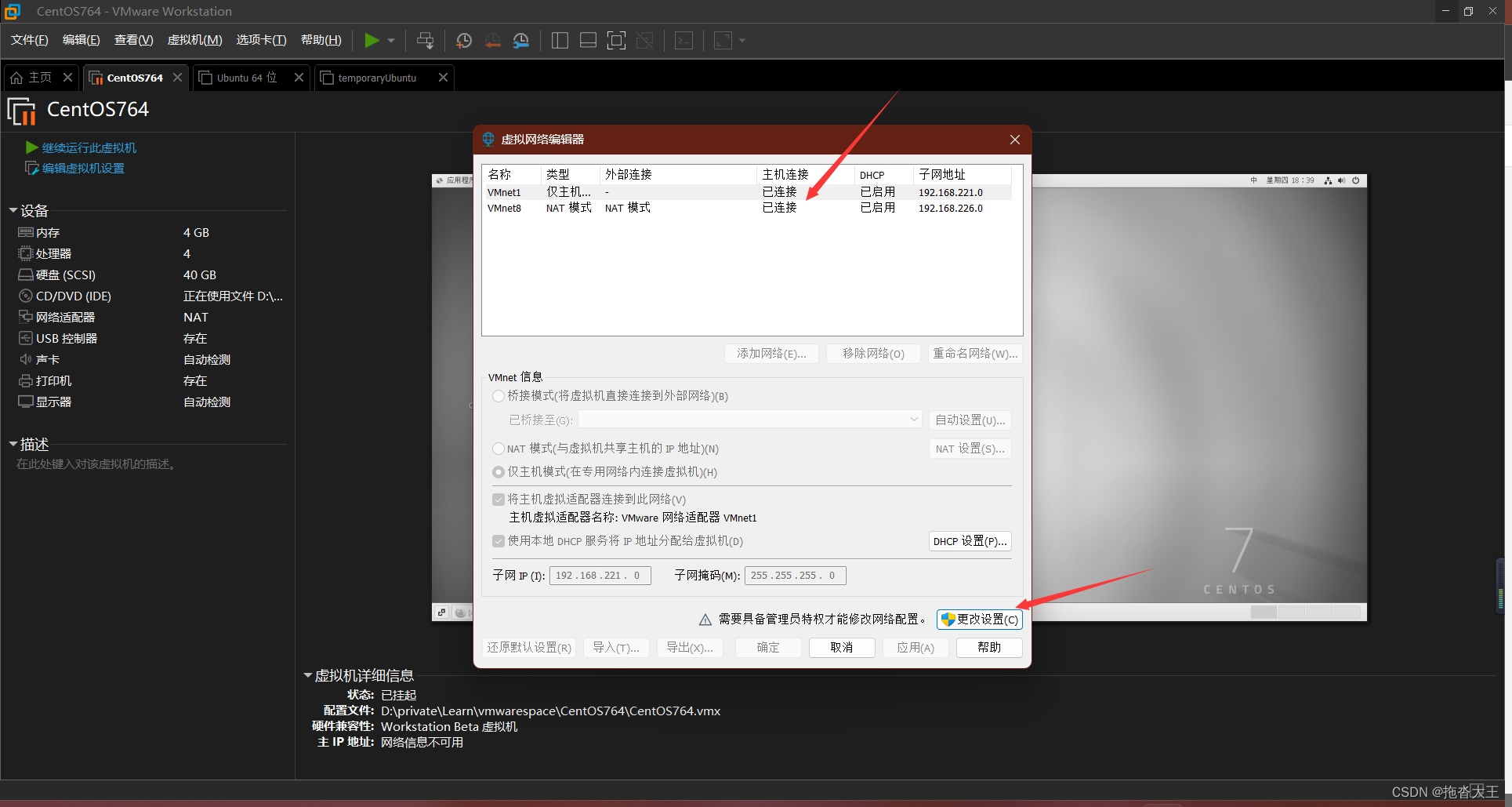
Task: Click the stretch guest display icon
Action: 723,40
